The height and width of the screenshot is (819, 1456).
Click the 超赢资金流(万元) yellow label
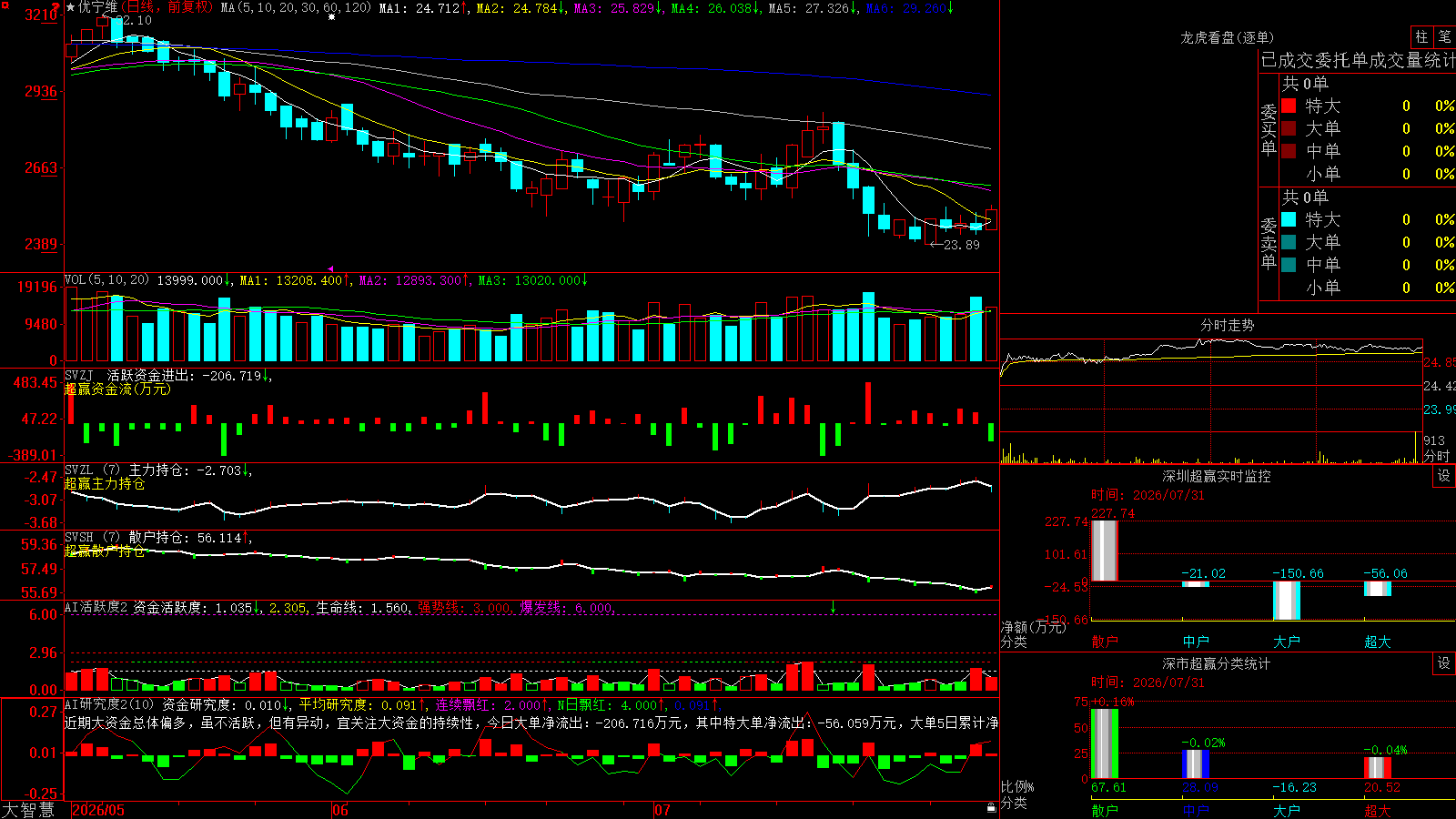[x=117, y=389]
